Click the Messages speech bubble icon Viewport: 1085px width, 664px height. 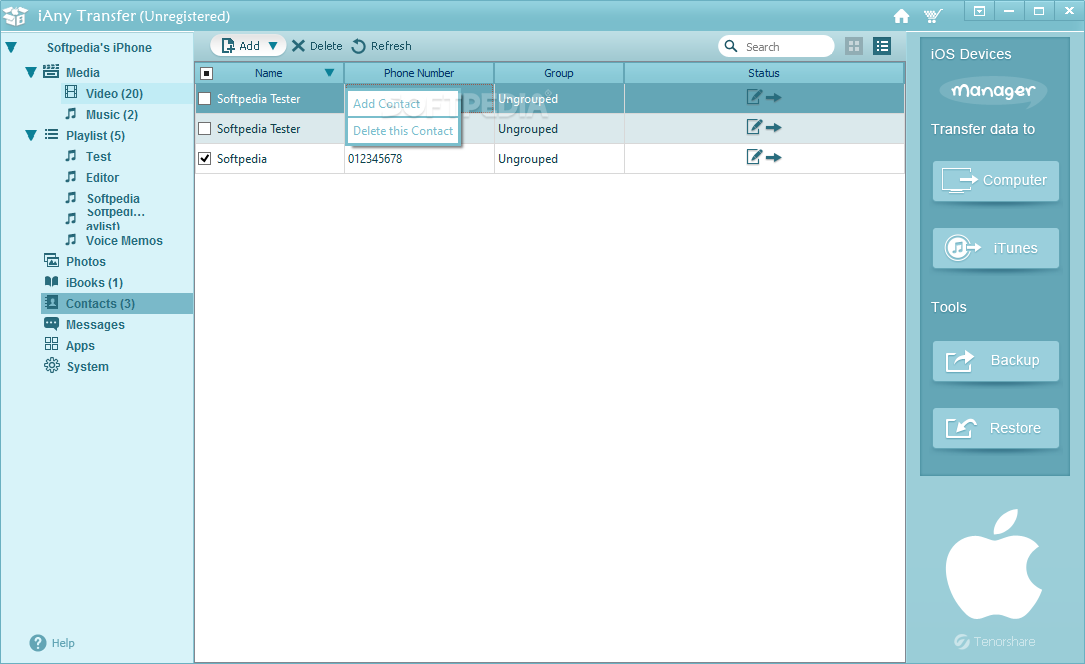click(x=51, y=324)
